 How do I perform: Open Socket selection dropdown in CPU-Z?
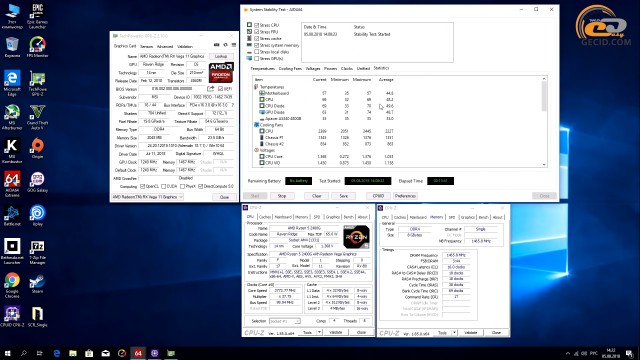coord(284,321)
